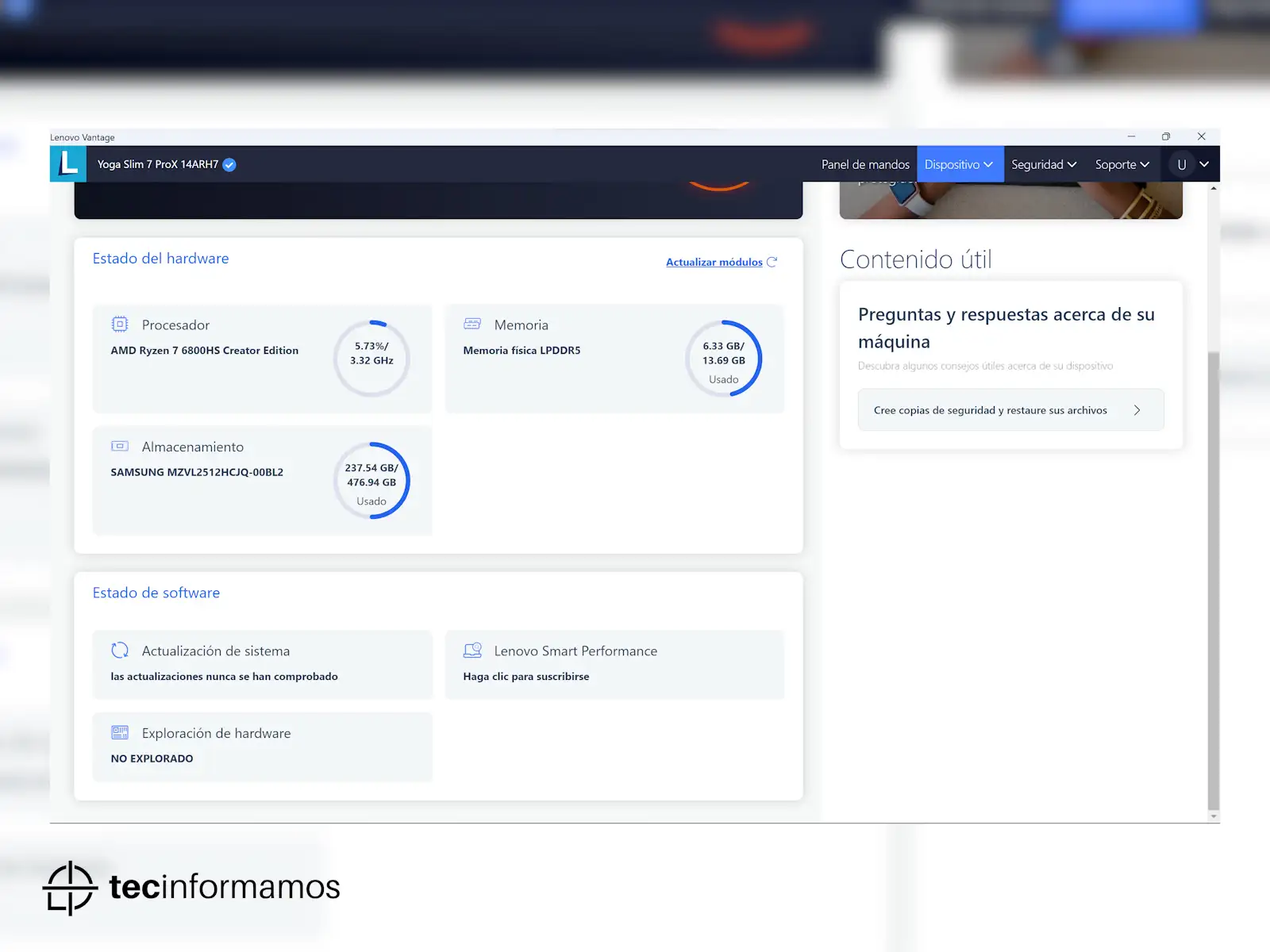Click the Actualizar módulos link
The height and width of the screenshot is (952, 1270).
714,262
